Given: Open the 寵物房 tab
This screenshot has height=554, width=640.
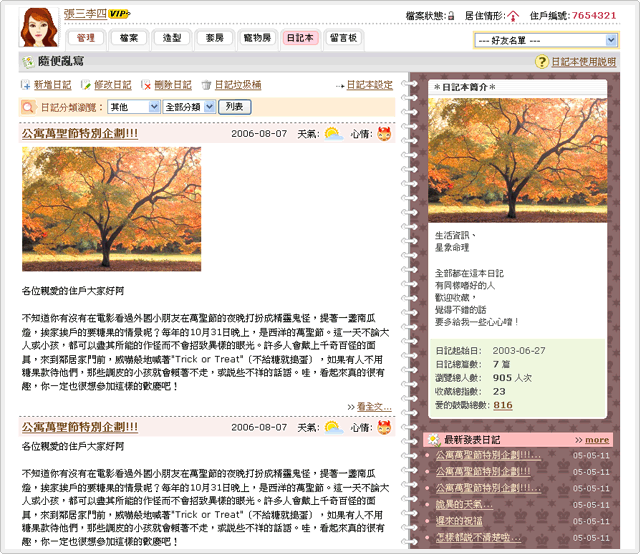Looking at the screenshot, I should coord(258,38).
